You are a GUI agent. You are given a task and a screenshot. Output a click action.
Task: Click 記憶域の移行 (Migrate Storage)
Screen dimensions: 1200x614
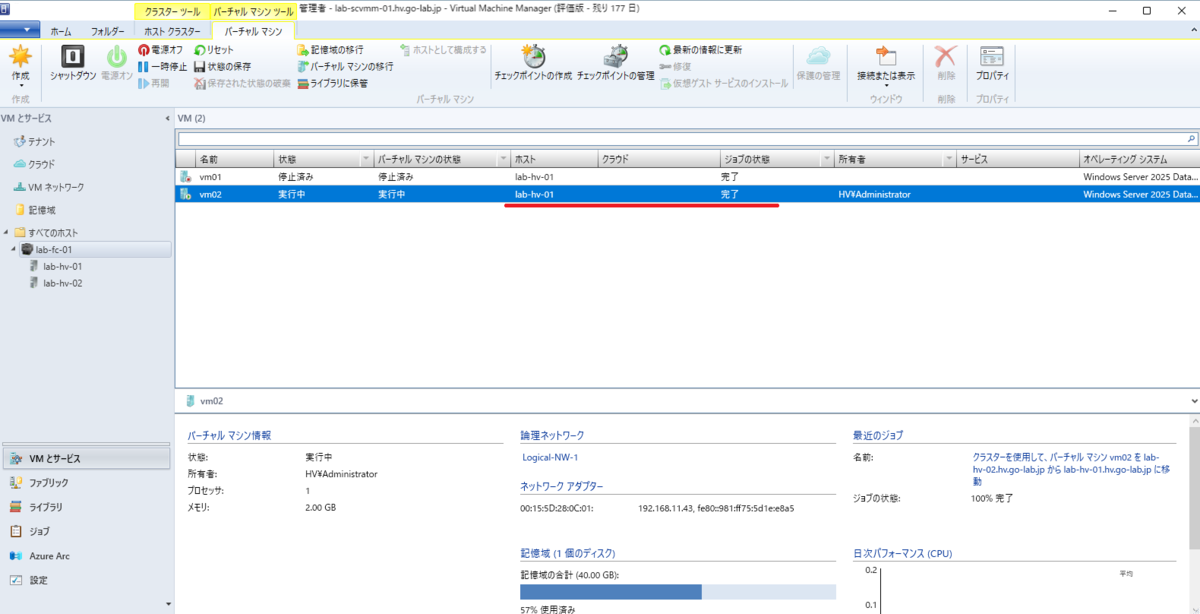[330, 50]
